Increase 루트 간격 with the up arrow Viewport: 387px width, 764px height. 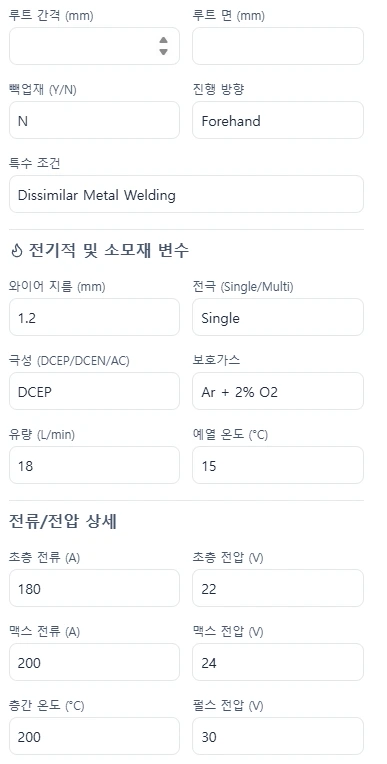pos(164,40)
